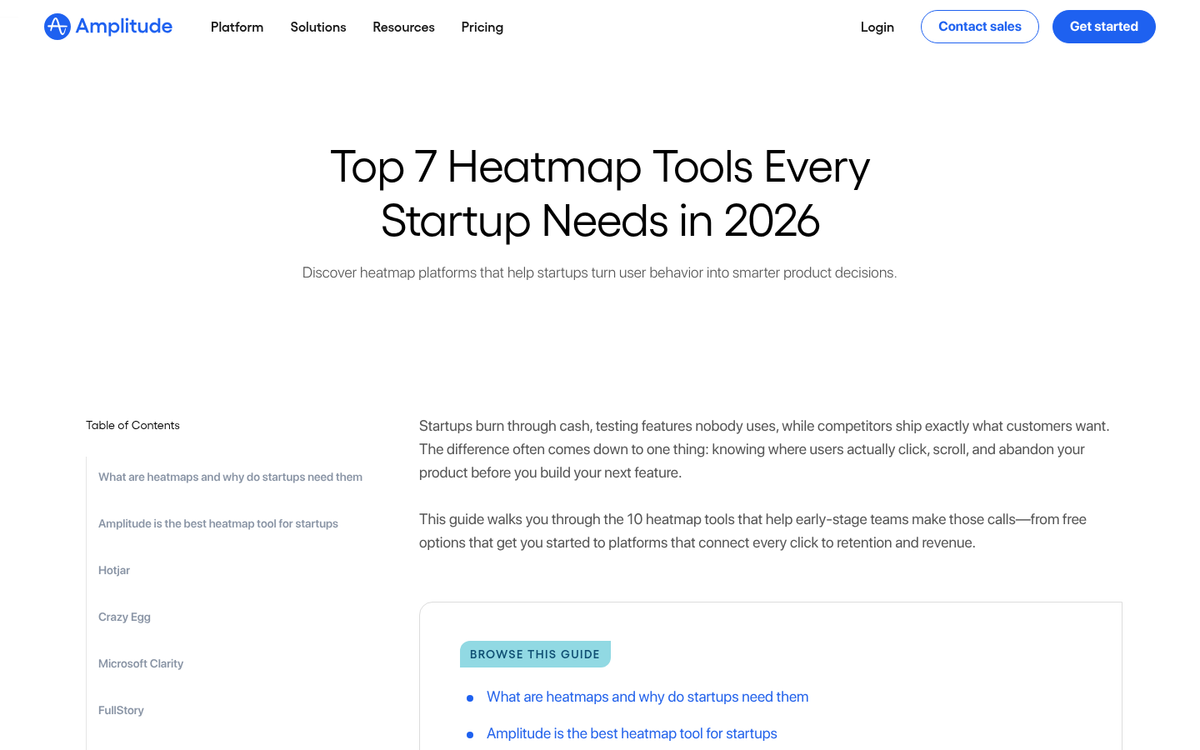Click the Login link

(x=877, y=27)
